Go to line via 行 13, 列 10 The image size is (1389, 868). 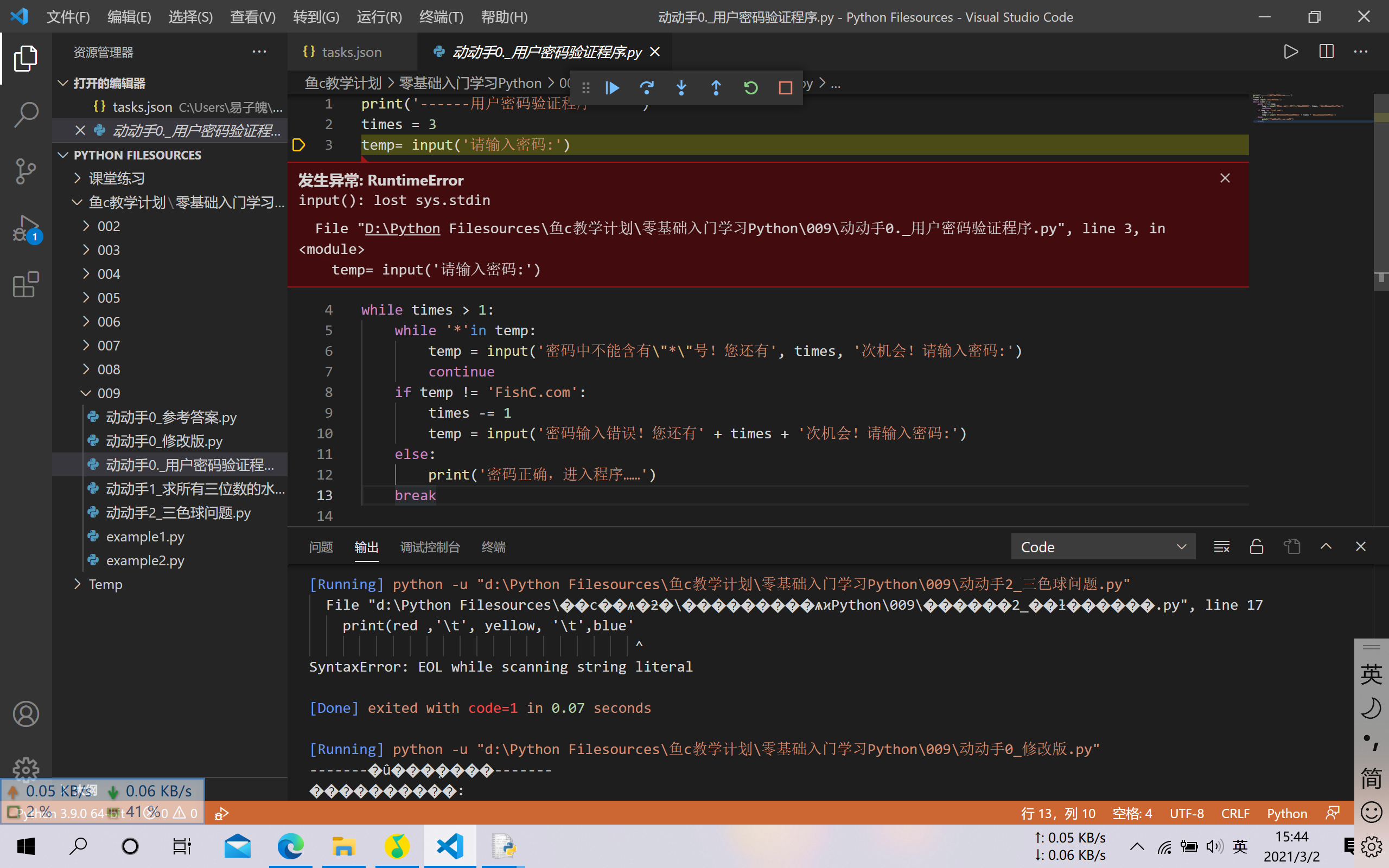pos(1058,813)
